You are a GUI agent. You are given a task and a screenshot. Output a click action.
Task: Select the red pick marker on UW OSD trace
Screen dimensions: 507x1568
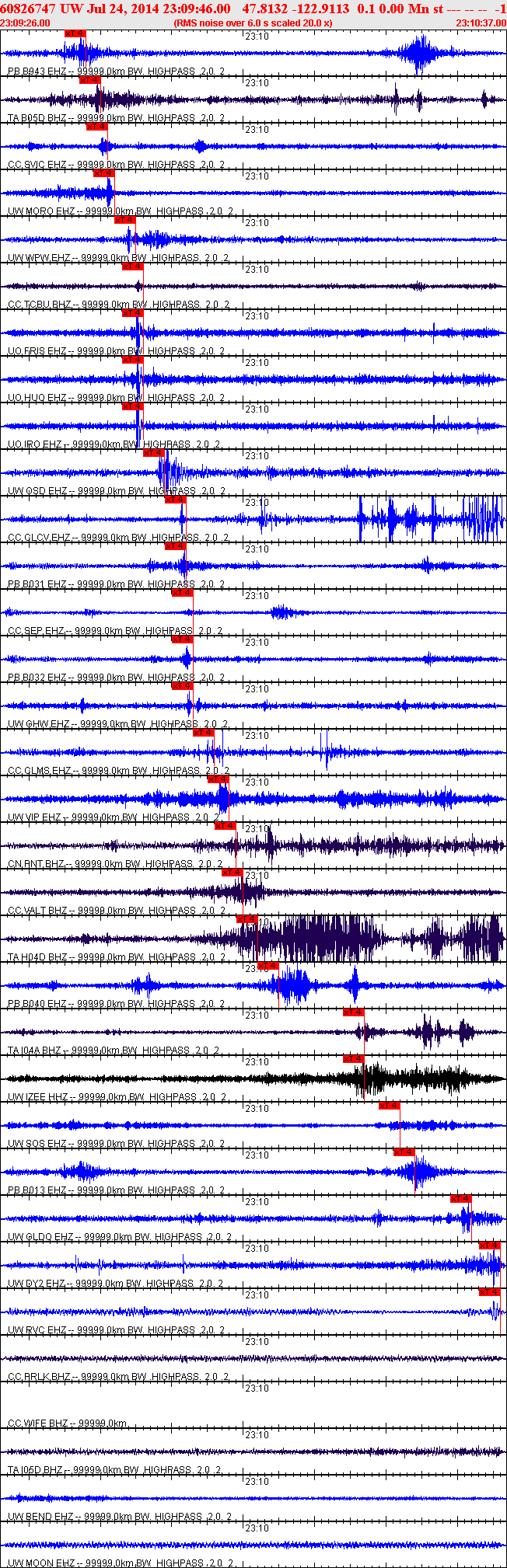155,453
